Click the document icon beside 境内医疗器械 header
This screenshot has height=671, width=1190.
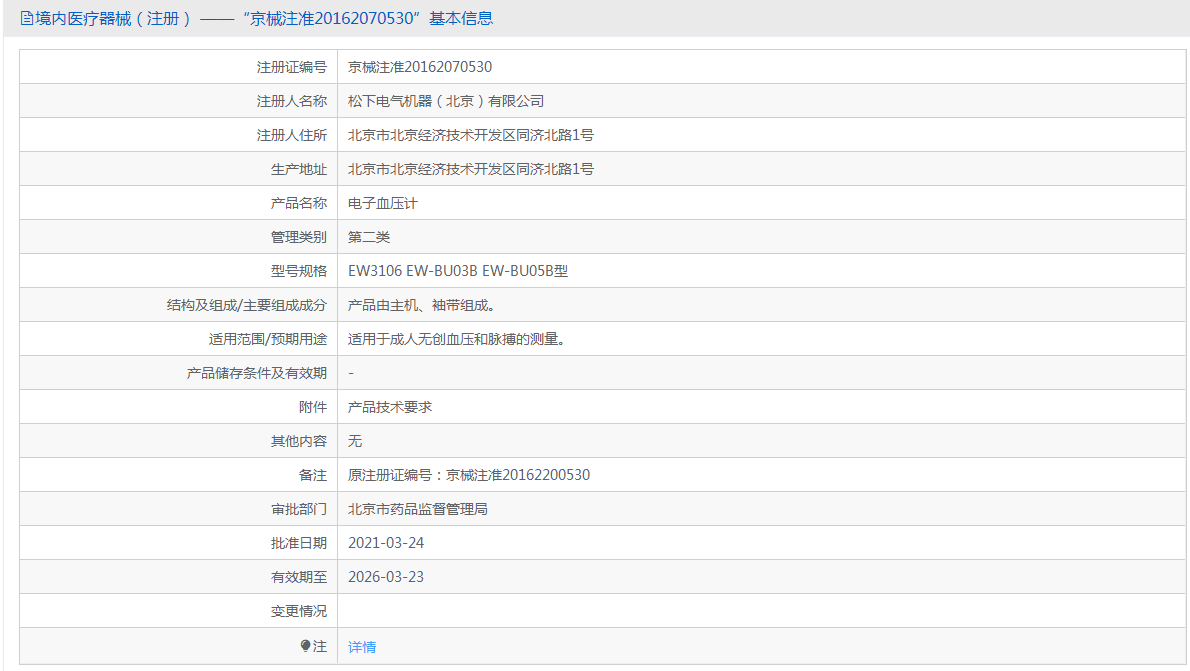pyautogui.click(x=27, y=18)
